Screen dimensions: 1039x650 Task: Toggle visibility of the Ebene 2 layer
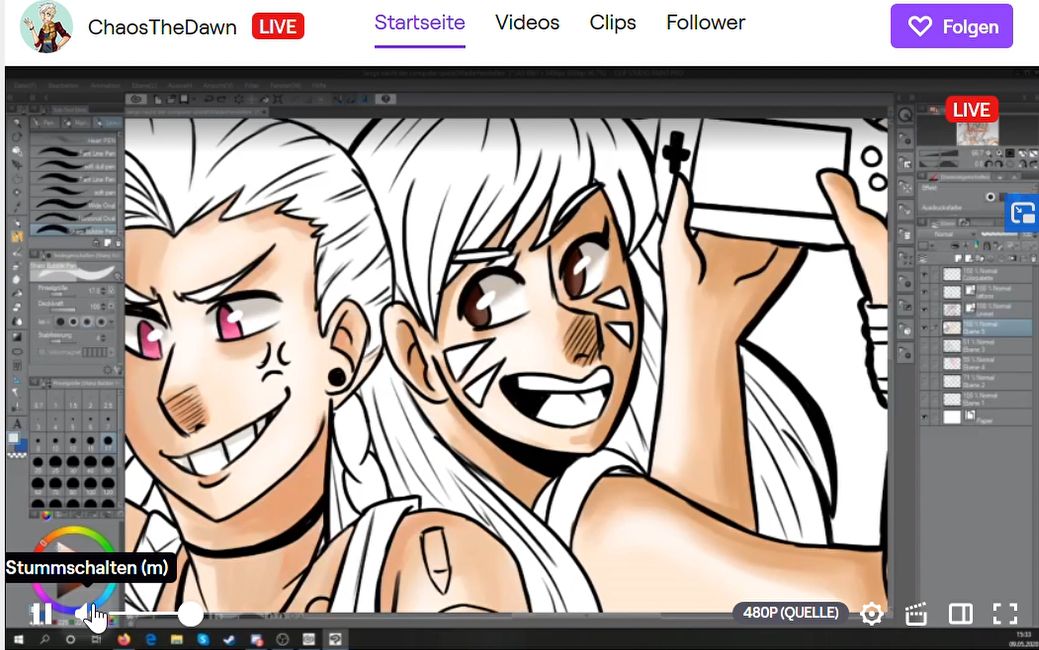click(924, 381)
